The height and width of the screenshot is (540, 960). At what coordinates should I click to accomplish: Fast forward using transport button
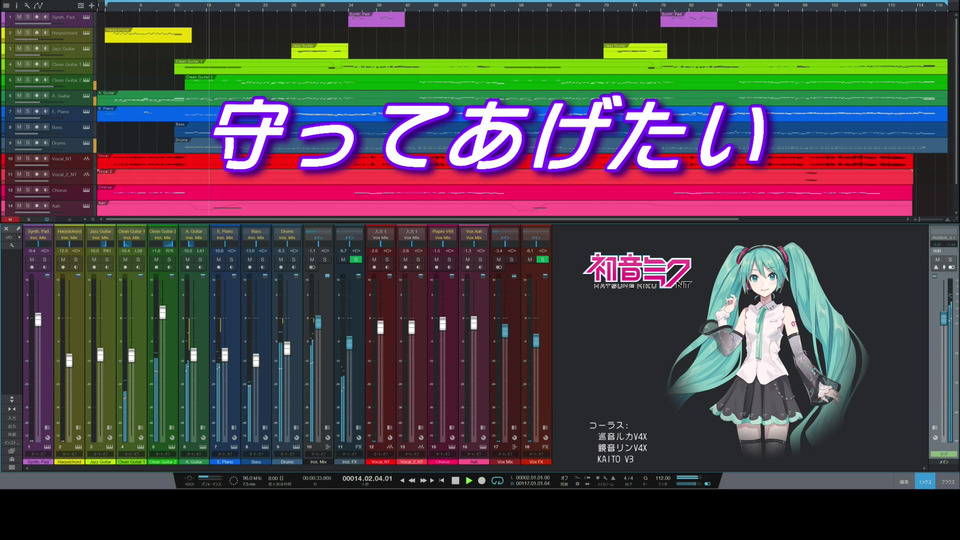[x=423, y=481]
